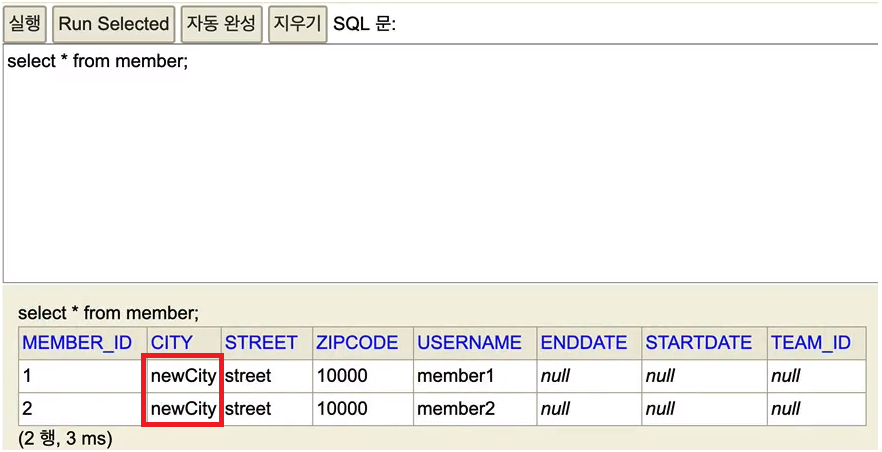Screen dimensions: 882x452
Task: Click the query text above the results table
Action: pyautogui.click(x=109, y=313)
